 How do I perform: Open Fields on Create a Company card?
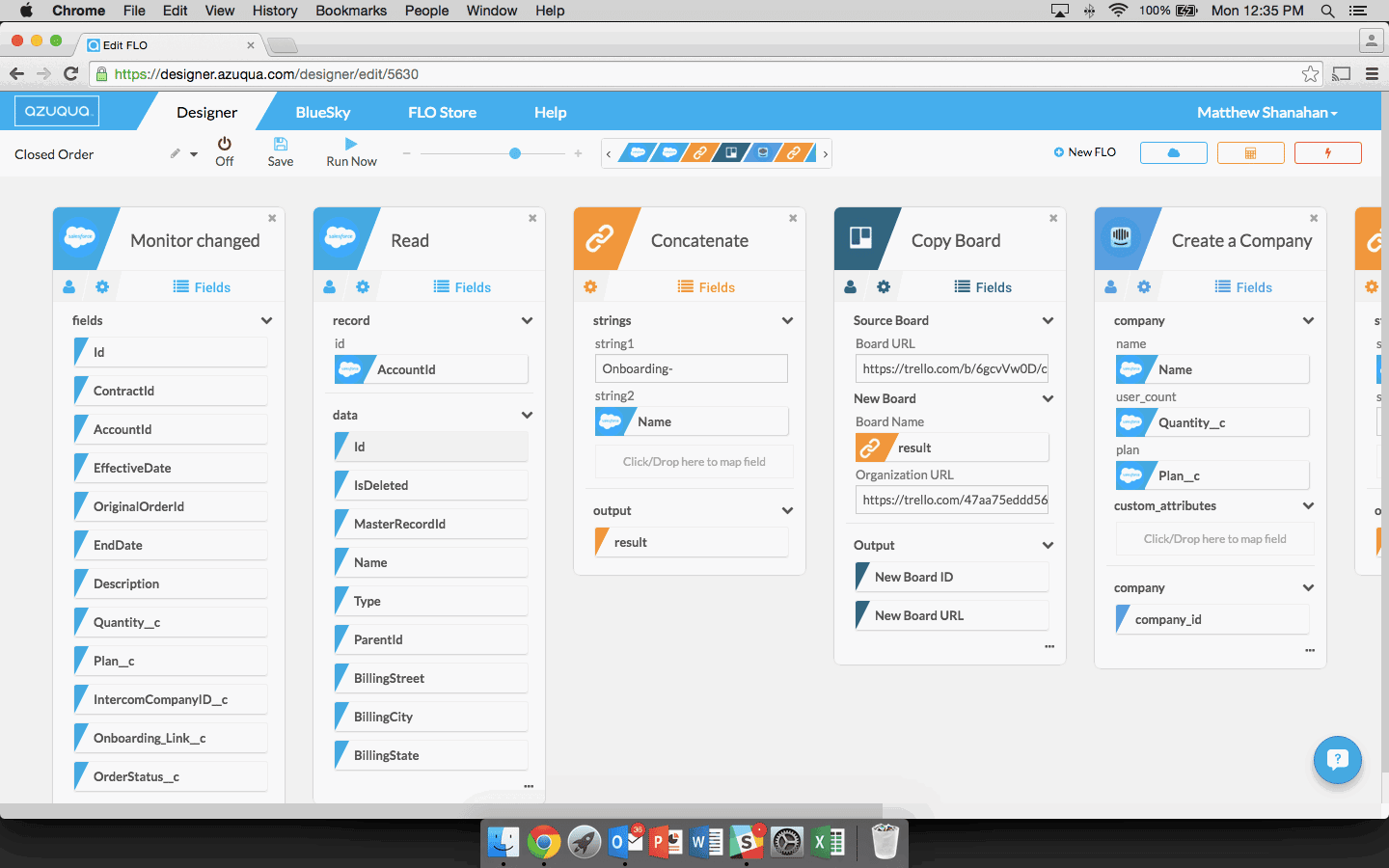(1243, 286)
